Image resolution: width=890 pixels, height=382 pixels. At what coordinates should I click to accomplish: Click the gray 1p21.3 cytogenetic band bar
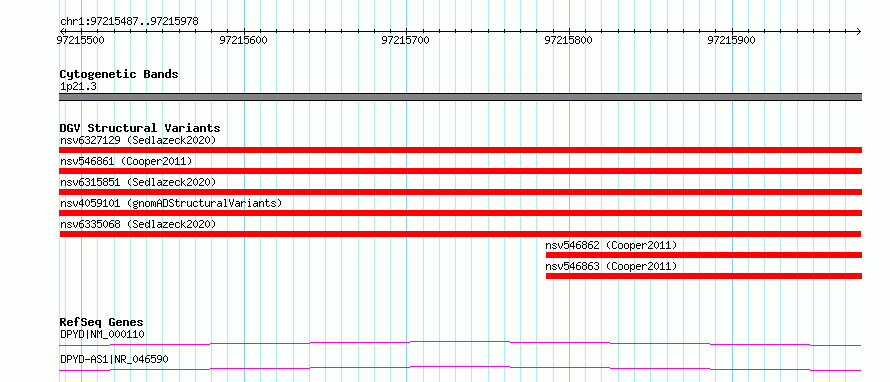click(460, 97)
